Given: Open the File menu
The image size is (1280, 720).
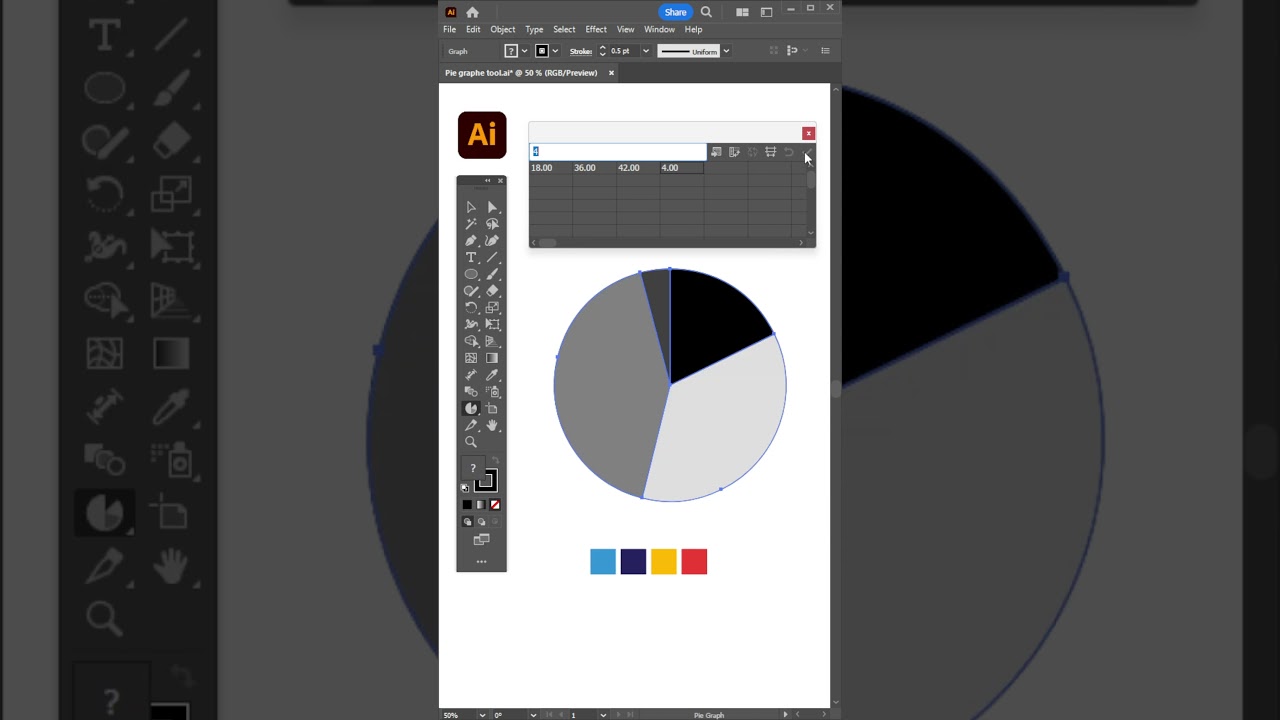Looking at the screenshot, I should click(450, 29).
